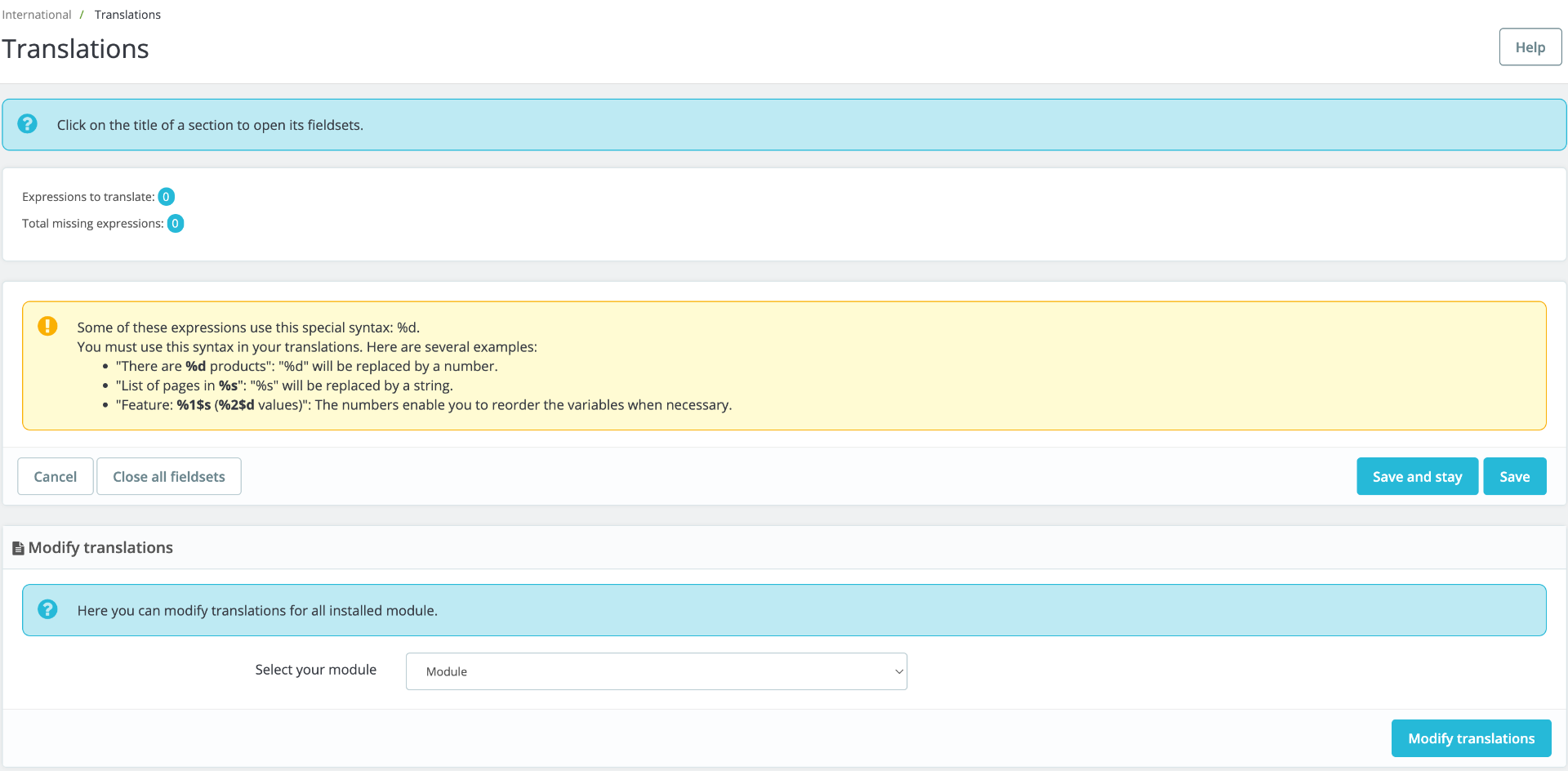Click the document icon beside Modify translations
1568x771 pixels.
point(18,548)
